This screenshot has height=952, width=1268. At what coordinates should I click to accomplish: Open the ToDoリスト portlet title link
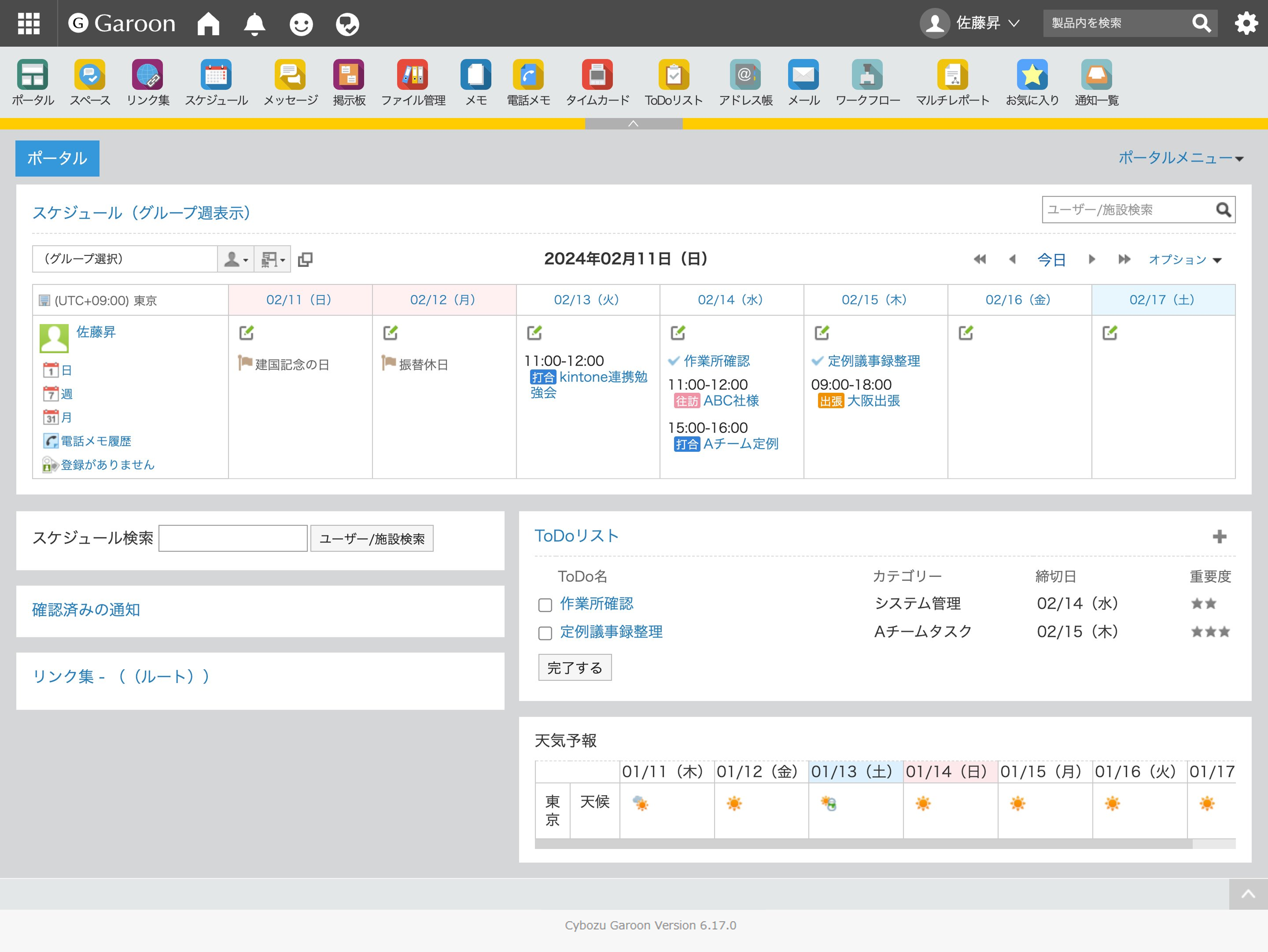click(x=576, y=536)
